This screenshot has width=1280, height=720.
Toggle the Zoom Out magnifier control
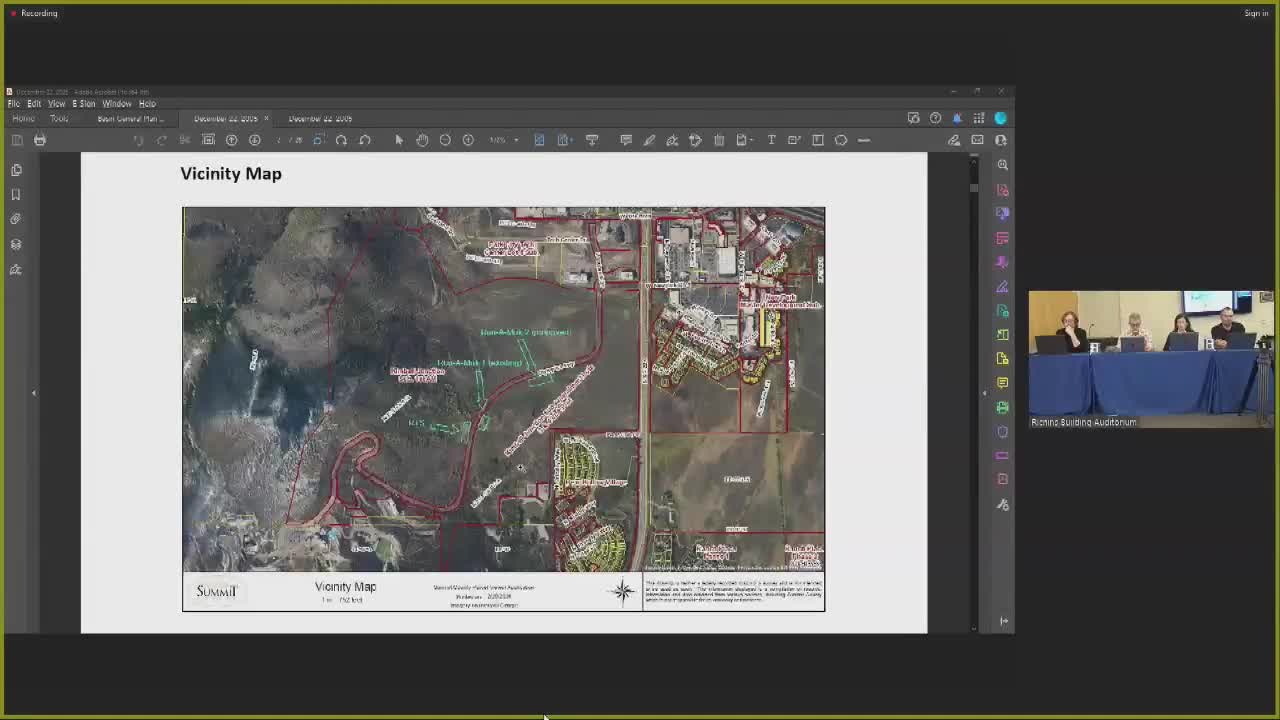(x=445, y=140)
